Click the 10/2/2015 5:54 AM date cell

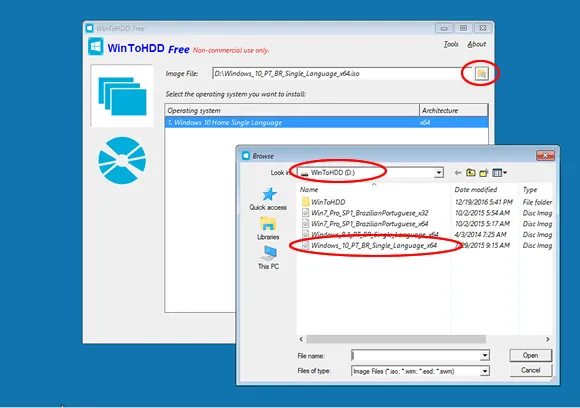pyautogui.click(x=482, y=213)
